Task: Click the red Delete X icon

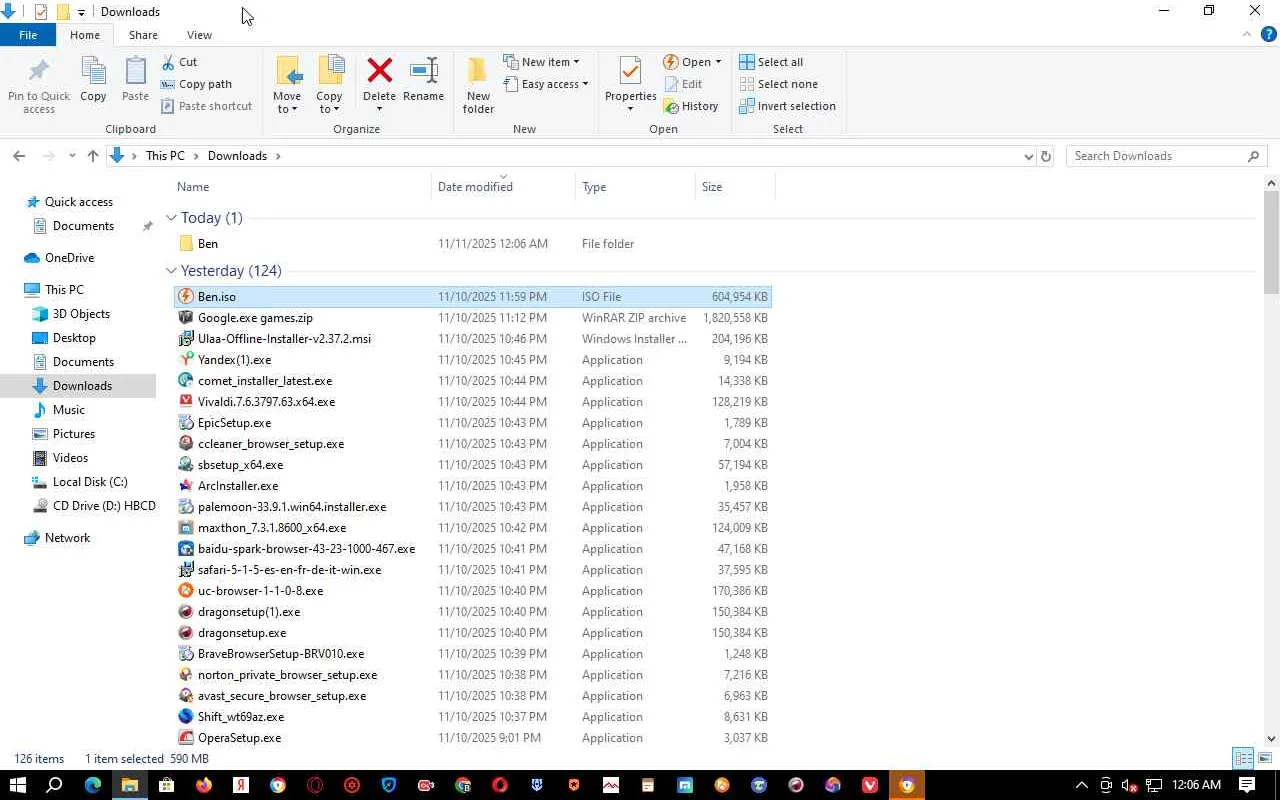Action: [x=379, y=70]
